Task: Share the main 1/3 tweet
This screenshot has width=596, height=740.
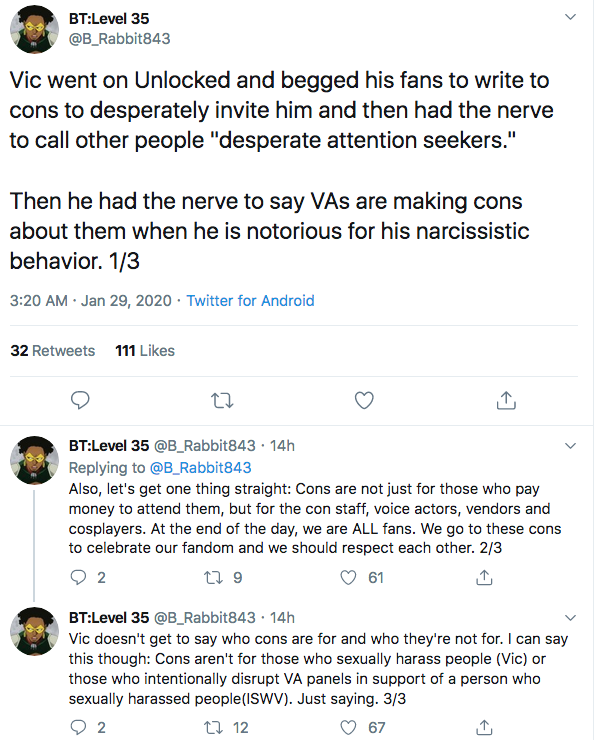Action: [x=506, y=400]
